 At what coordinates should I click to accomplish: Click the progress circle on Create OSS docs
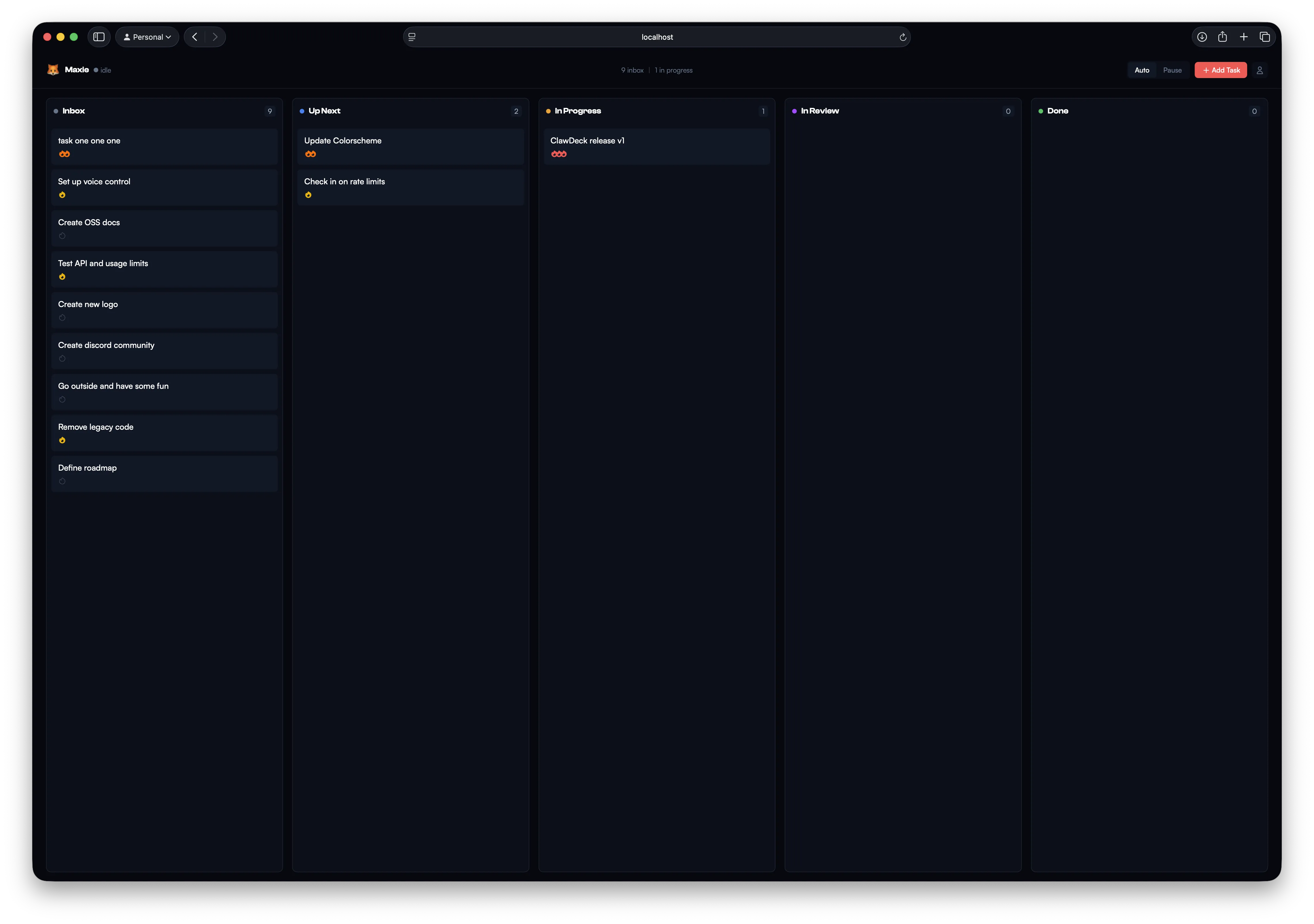click(x=62, y=236)
